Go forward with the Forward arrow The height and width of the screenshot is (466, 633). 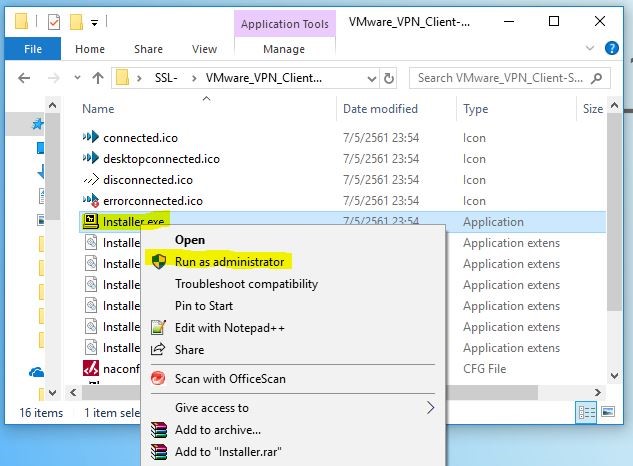tap(53, 78)
